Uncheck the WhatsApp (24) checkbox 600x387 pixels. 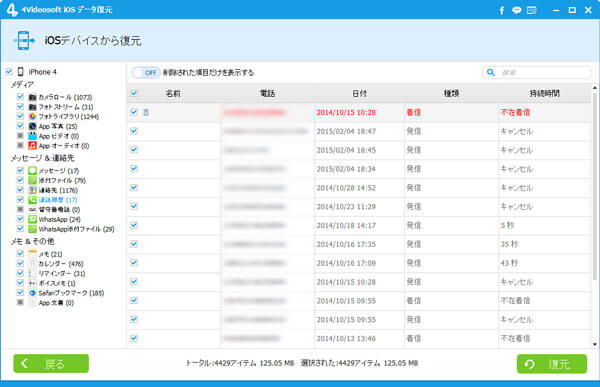pyautogui.click(x=20, y=219)
